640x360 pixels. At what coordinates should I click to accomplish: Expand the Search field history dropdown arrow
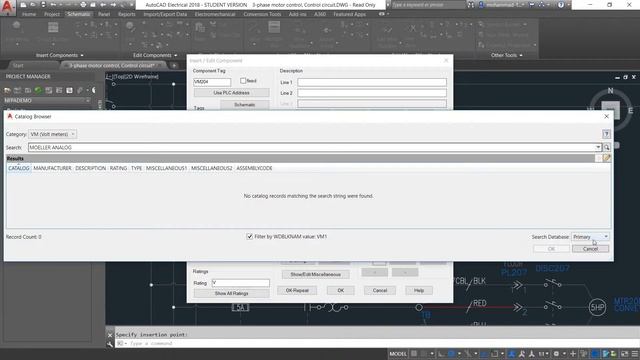[598, 147]
